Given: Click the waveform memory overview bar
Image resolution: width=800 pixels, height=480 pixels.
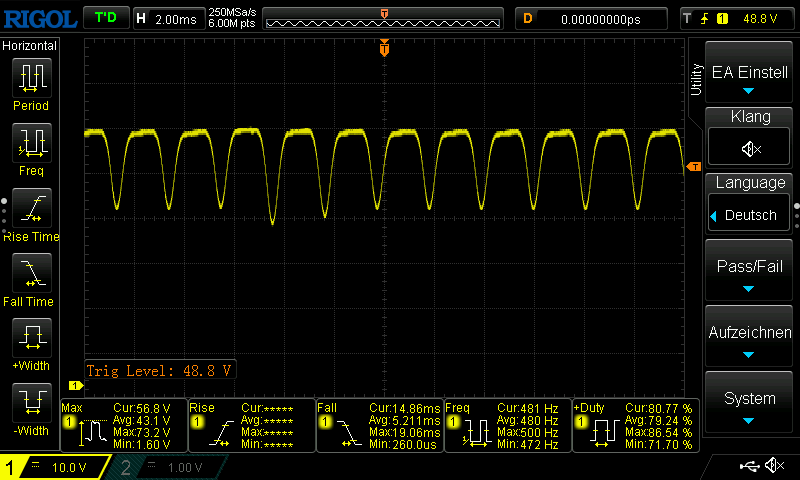Looking at the screenshot, I should [383, 19].
